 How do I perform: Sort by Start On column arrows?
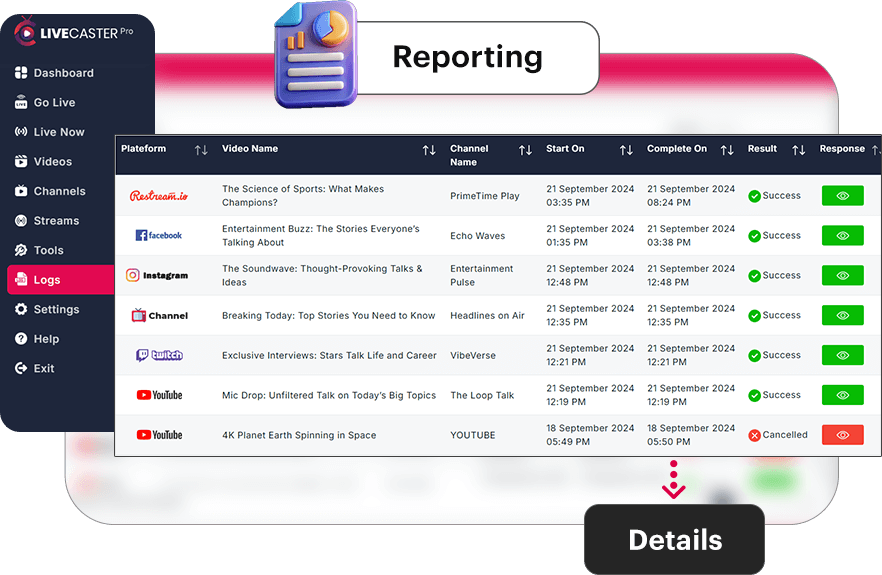[x=626, y=150]
